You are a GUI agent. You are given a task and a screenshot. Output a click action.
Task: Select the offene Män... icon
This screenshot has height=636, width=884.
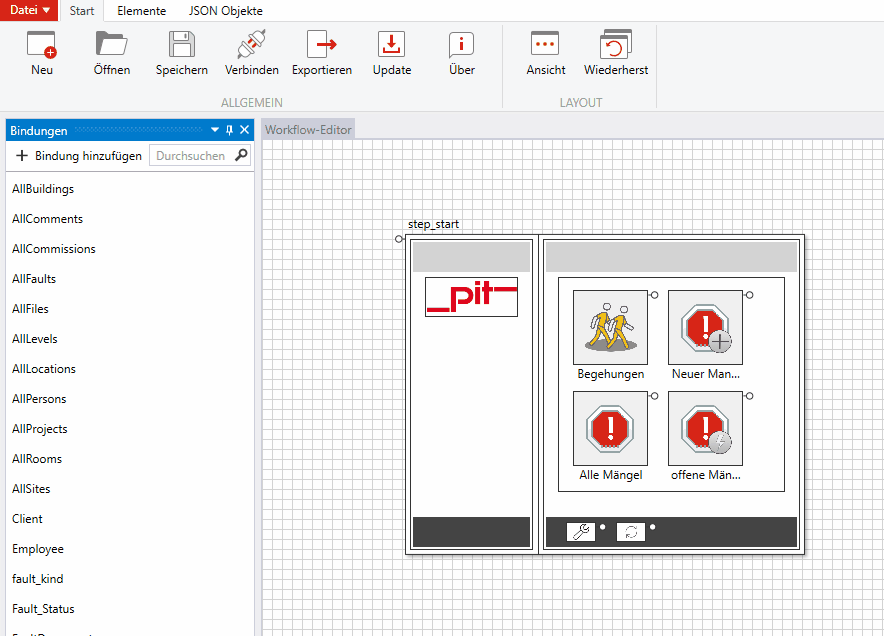(x=705, y=429)
